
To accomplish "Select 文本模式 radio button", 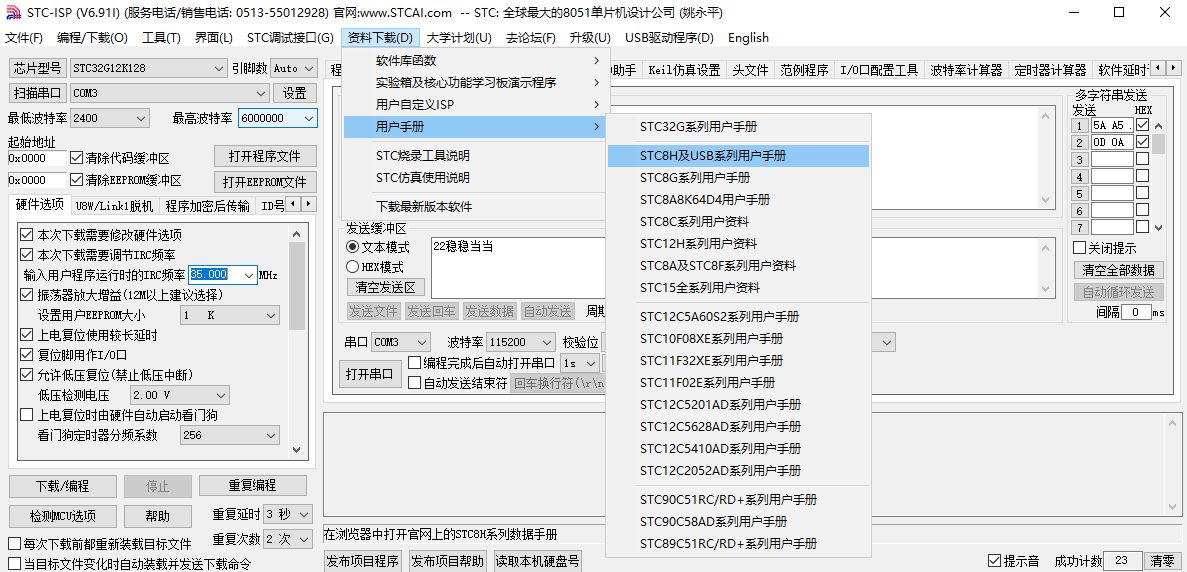I will tap(353, 247).
